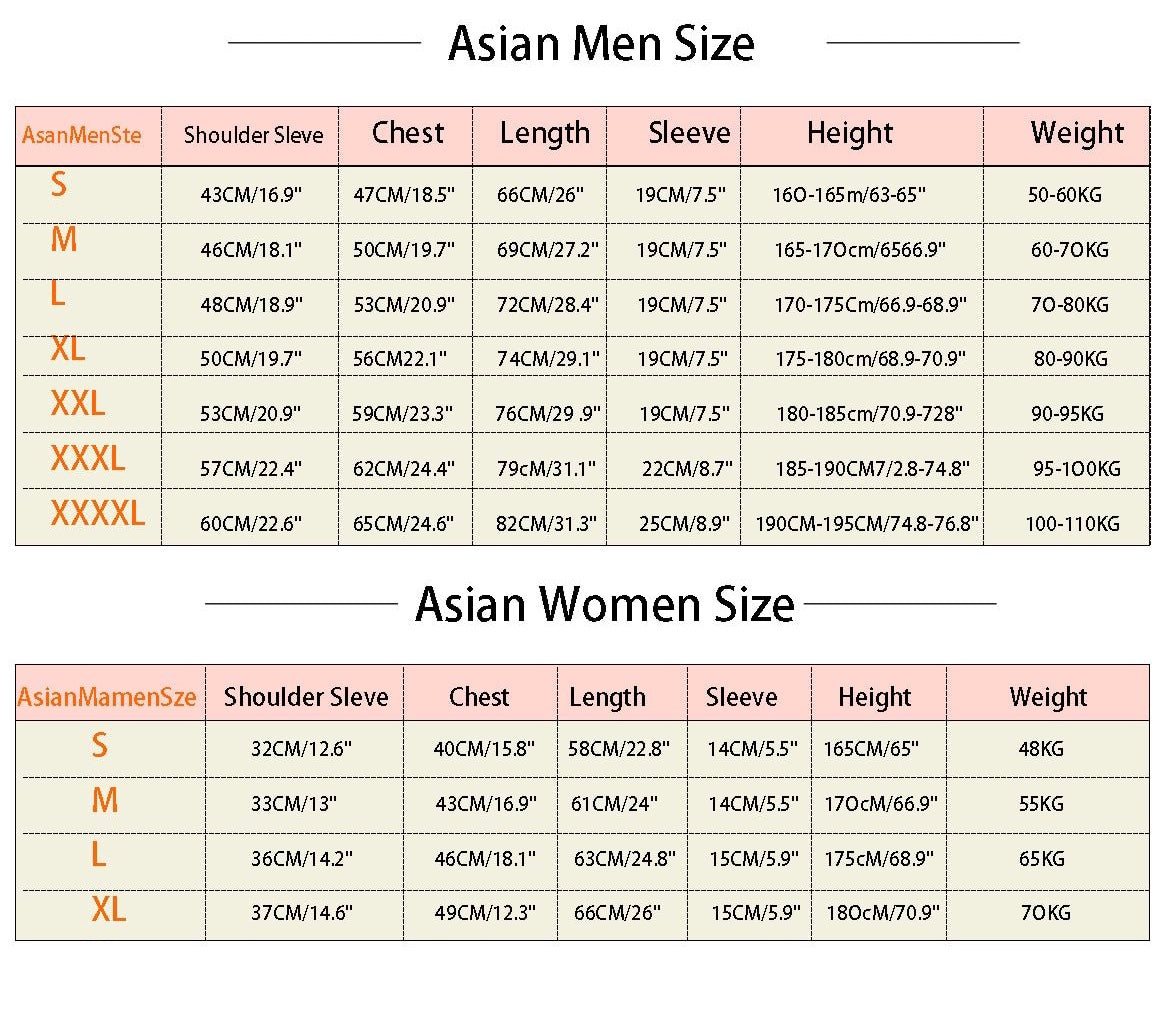Click the "65KG" weight cell
Image resolution: width=1163 pixels, height=1031 pixels.
click(1041, 858)
